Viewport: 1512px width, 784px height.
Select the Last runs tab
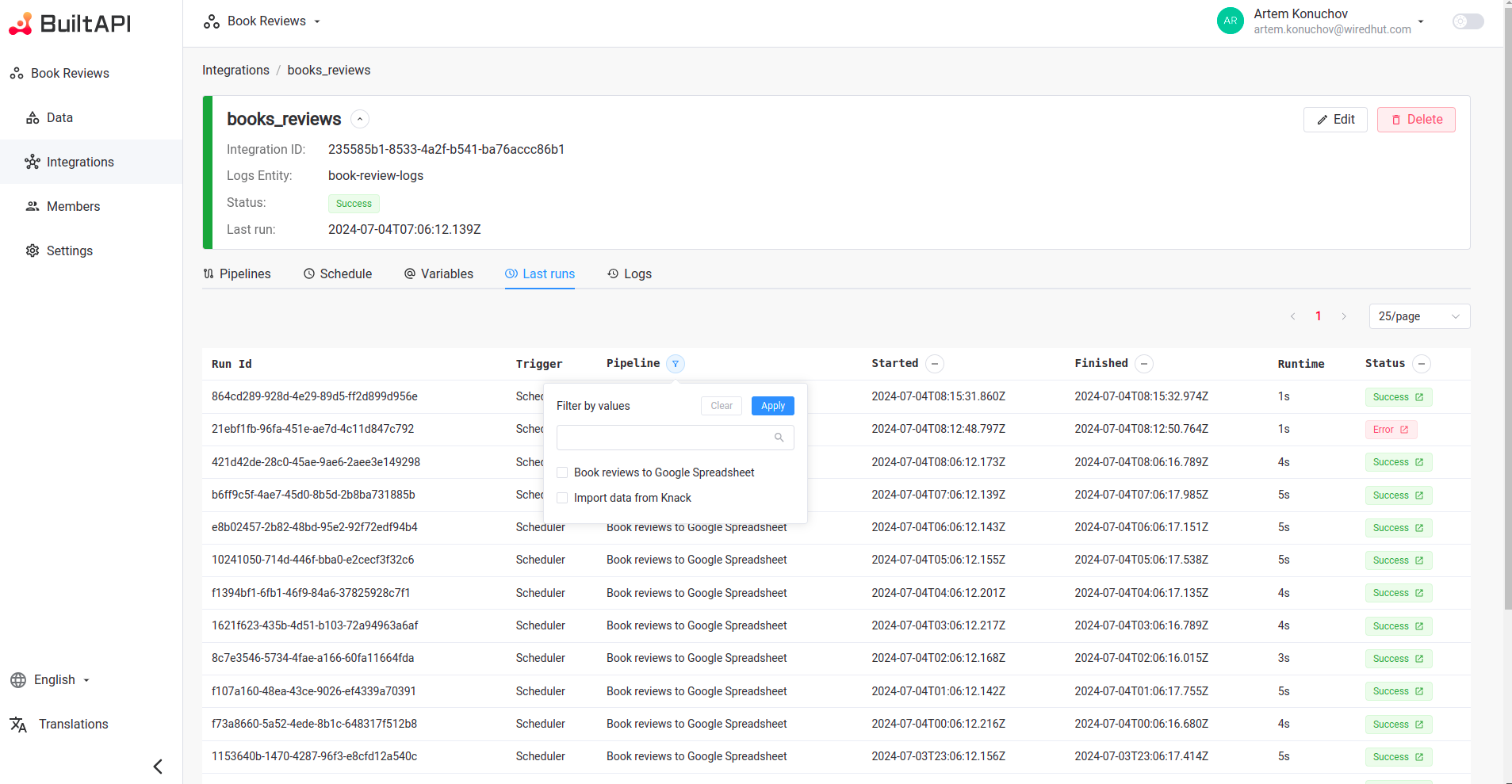(x=540, y=273)
